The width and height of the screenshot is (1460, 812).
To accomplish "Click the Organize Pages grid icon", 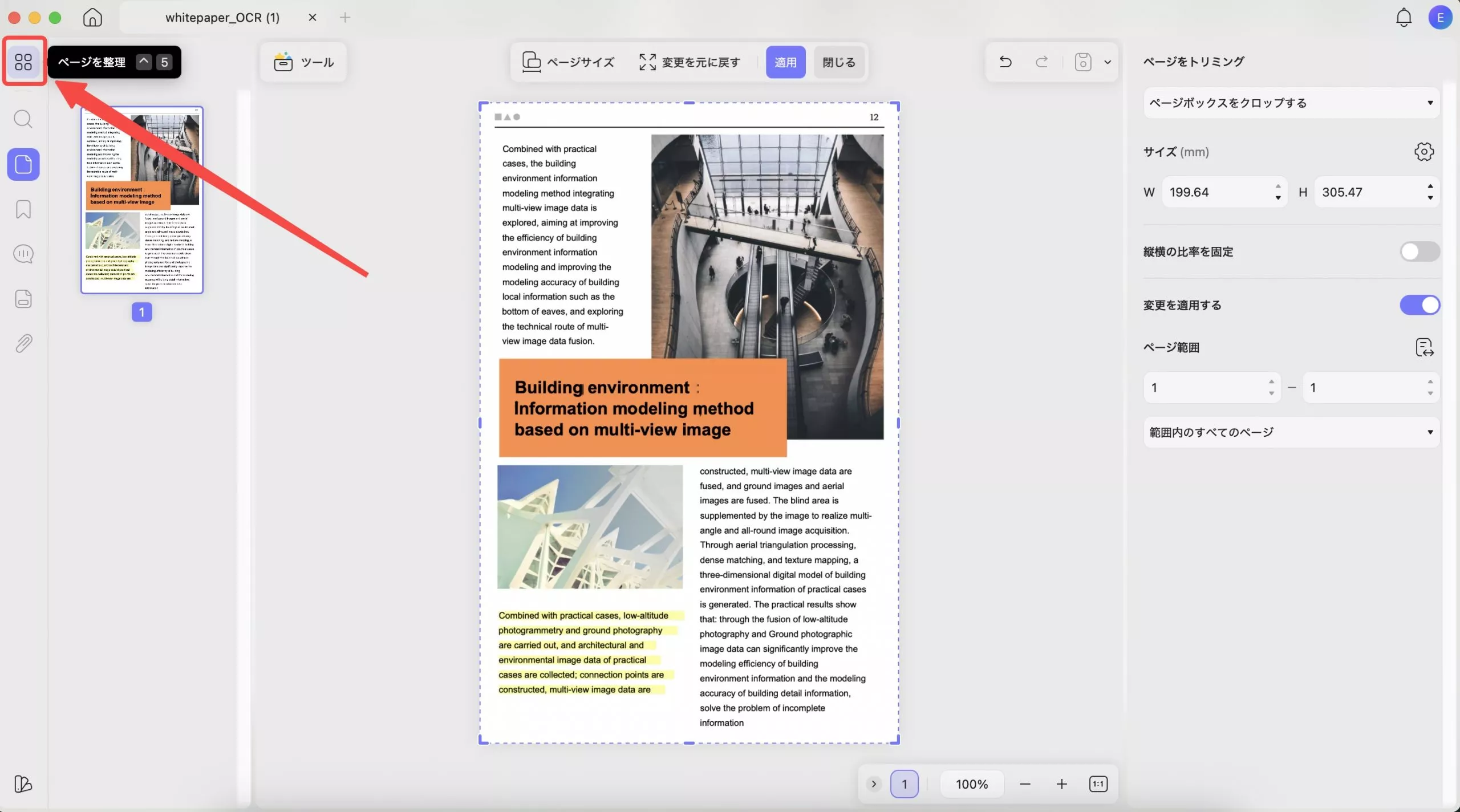I will (x=23, y=62).
